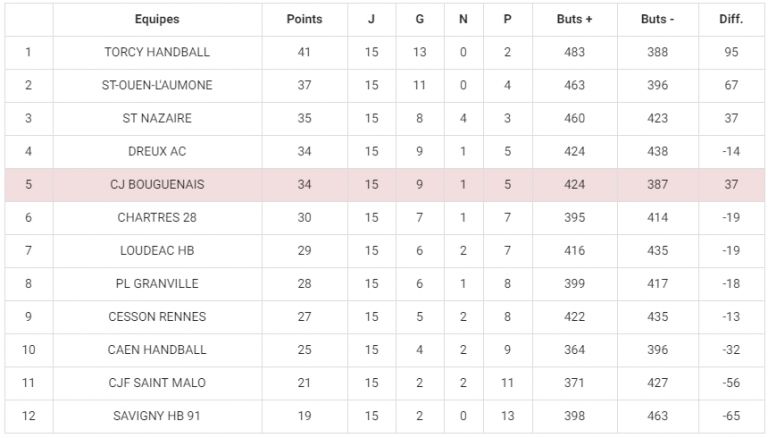Click the DREUX AC team name
Image resolution: width=768 pixels, height=438 pixels.
(157, 151)
